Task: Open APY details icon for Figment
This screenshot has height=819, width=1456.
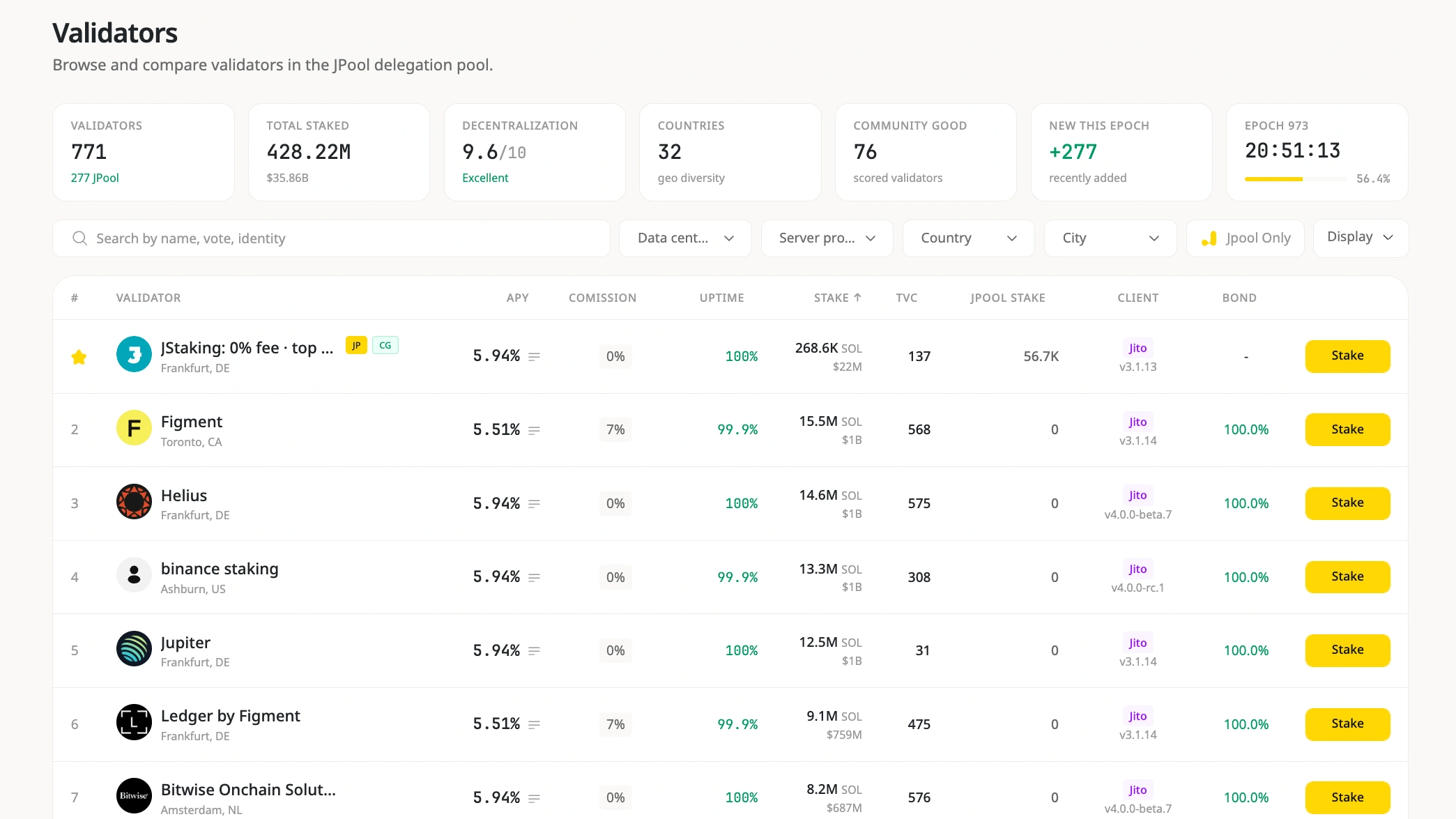Action: (535, 431)
